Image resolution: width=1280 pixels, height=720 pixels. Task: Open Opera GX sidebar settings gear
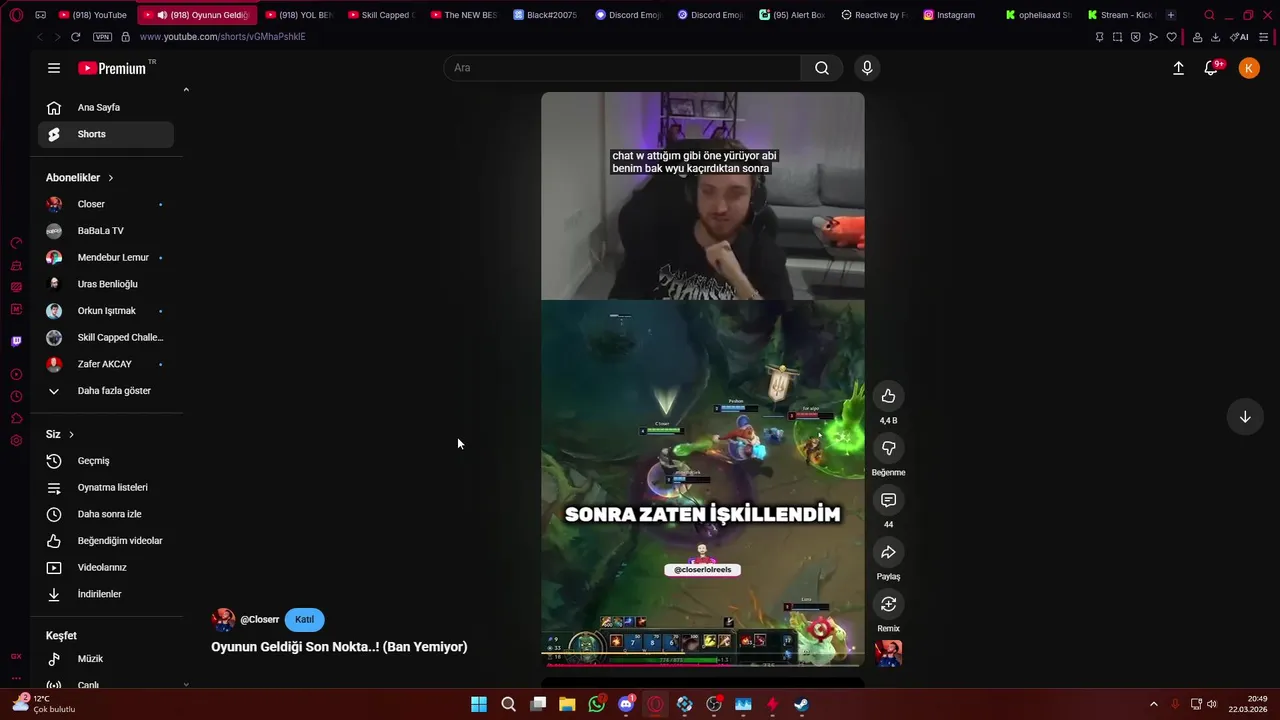[16, 441]
